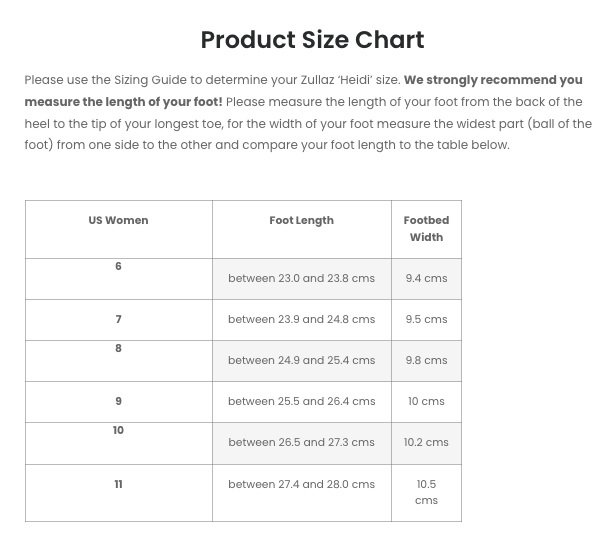The width and height of the screenshot is (602, 544).
Task: Click size 11 in the US Women column
Action: point(118,484)
